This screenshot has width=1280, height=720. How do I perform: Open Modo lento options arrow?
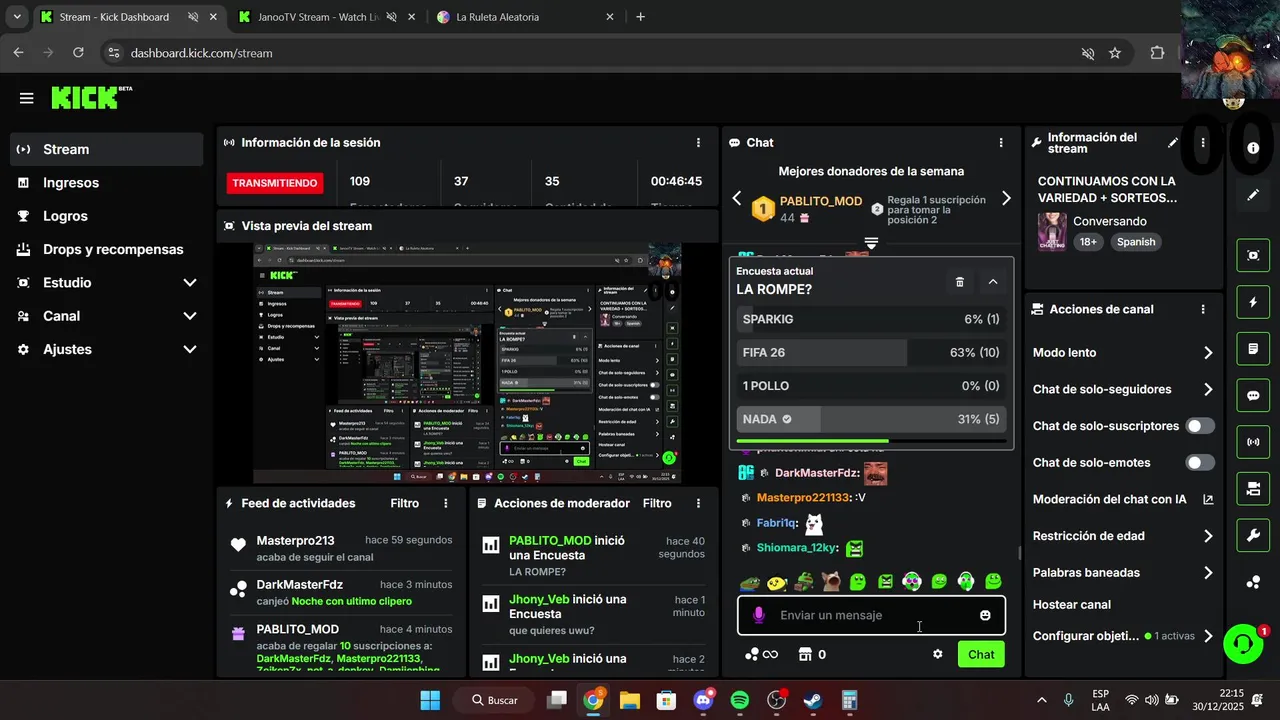click(1208, 353)
